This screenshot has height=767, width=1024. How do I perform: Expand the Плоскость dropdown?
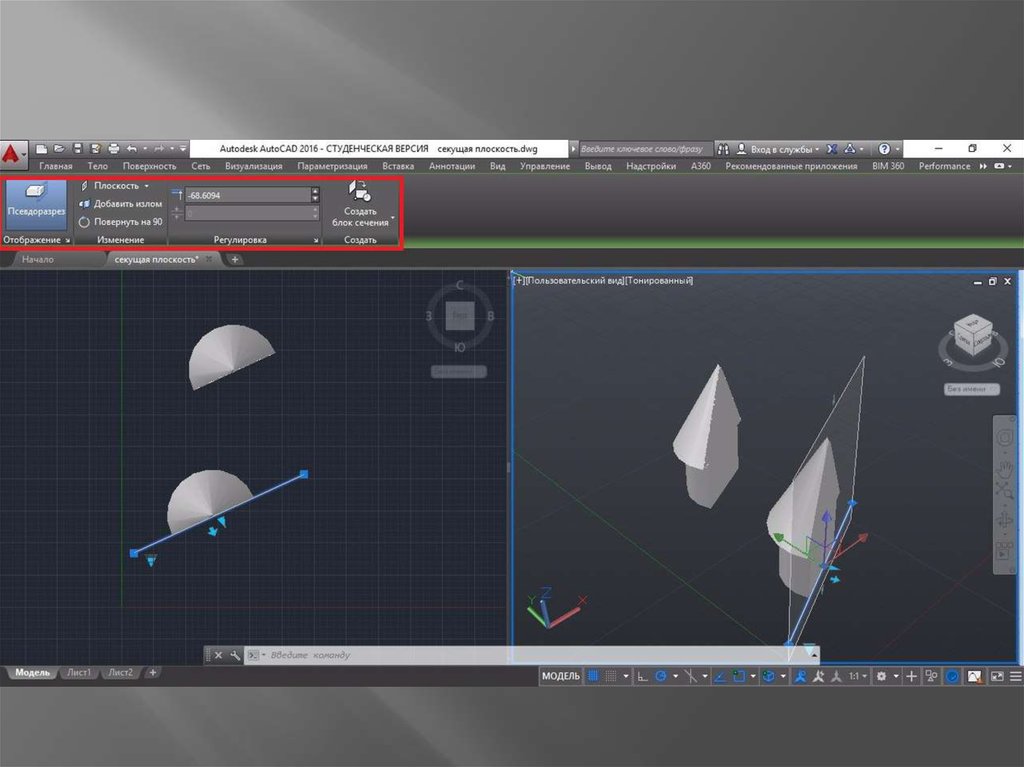click(146, 186)
